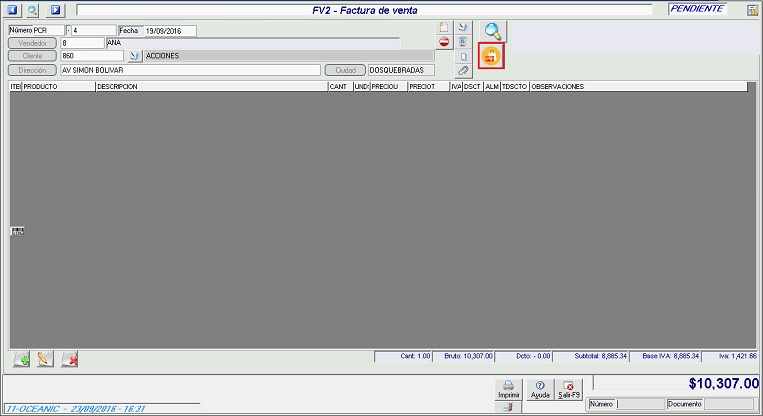Open Ayuda help

(x=540, y=389)
